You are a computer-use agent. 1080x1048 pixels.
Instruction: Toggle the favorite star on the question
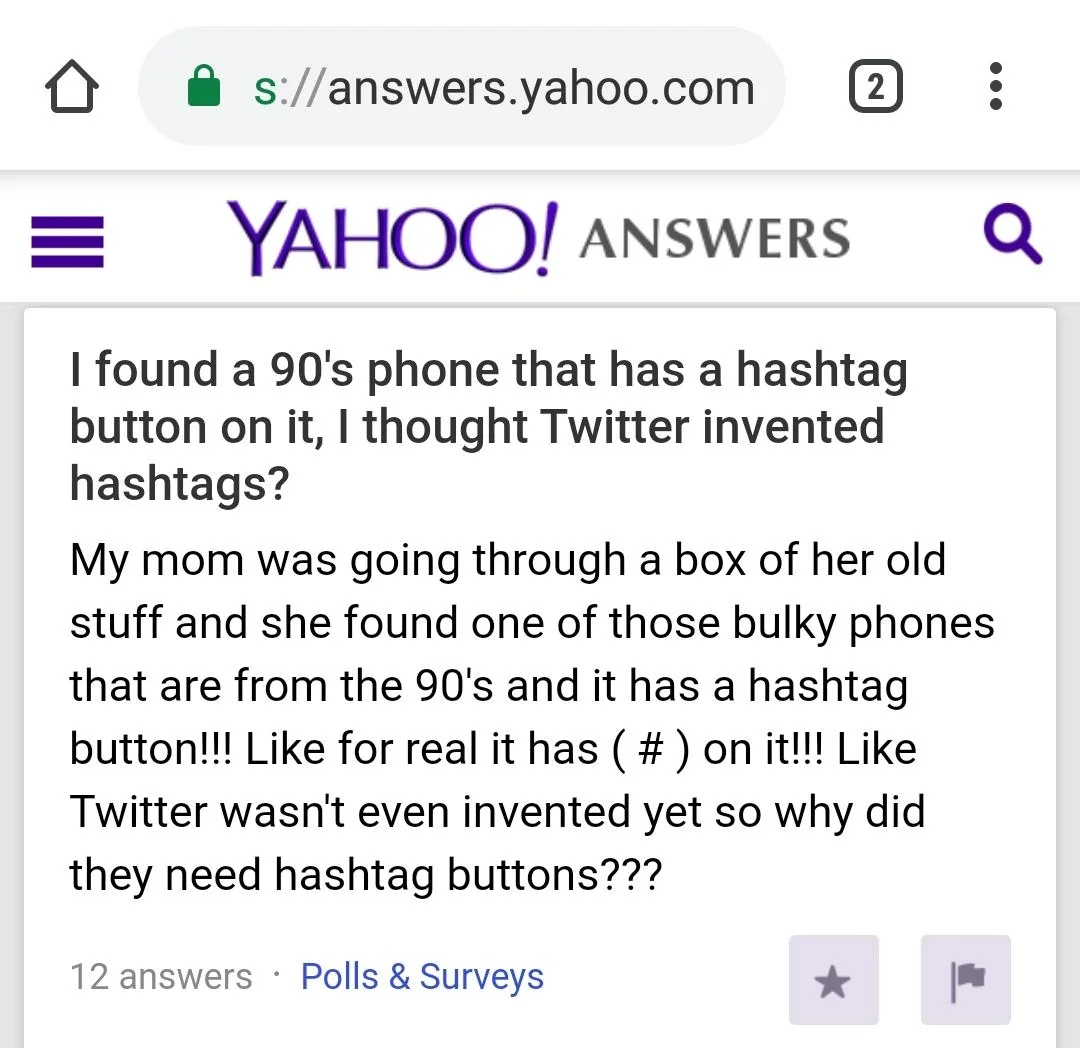tap(833, 980)
